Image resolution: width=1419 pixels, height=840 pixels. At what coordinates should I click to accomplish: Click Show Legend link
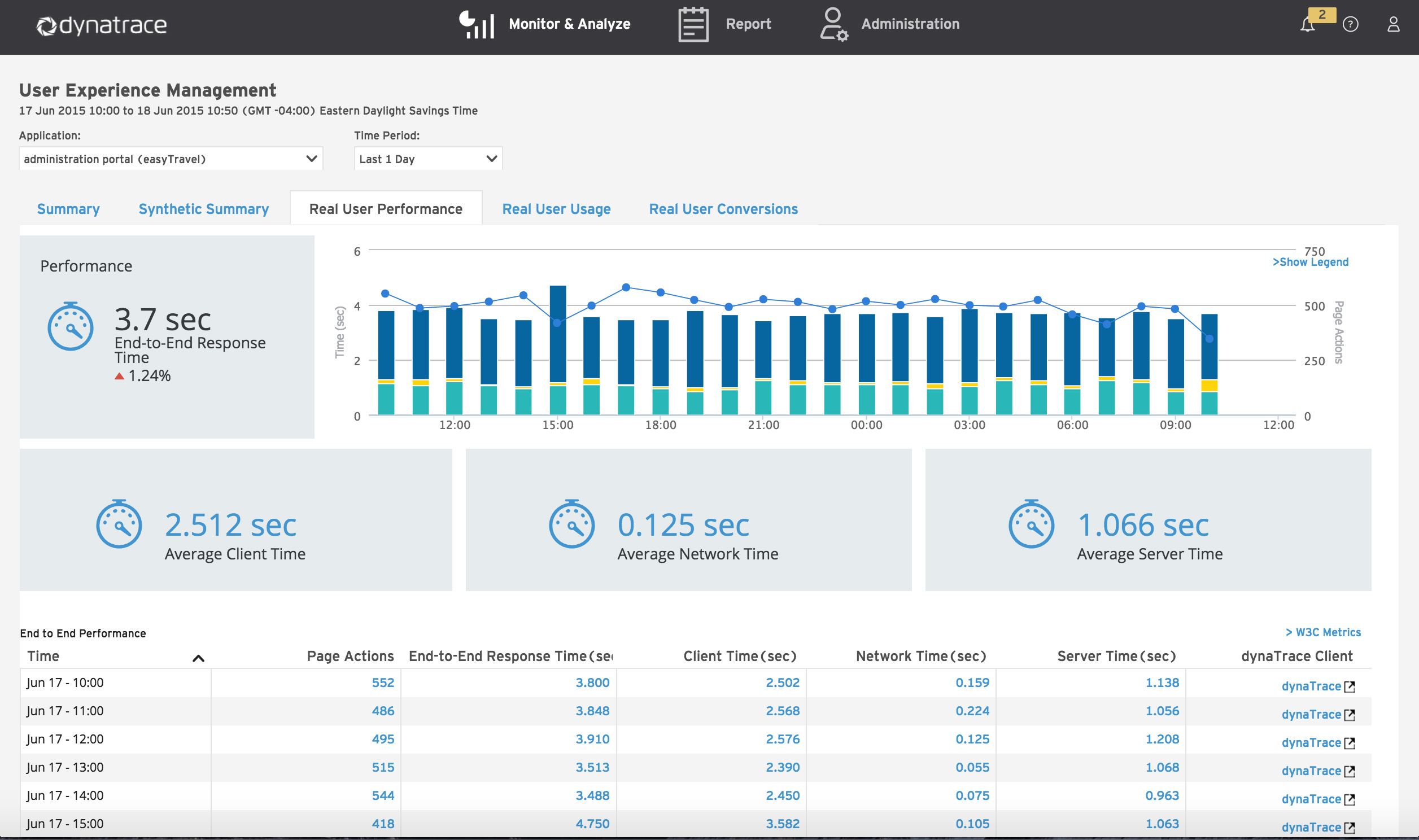[1311, 262]
